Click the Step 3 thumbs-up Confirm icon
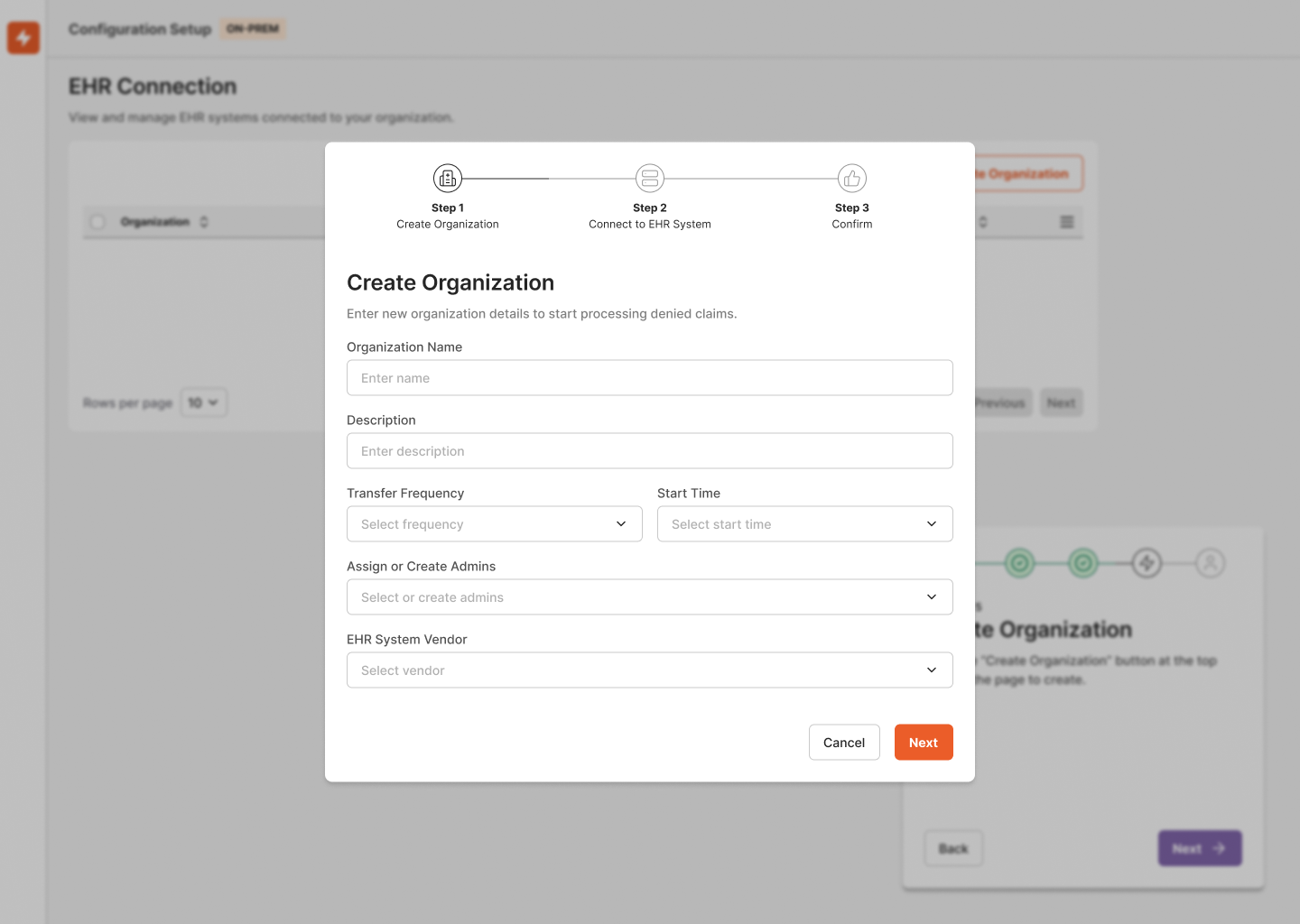 point(852,178)
